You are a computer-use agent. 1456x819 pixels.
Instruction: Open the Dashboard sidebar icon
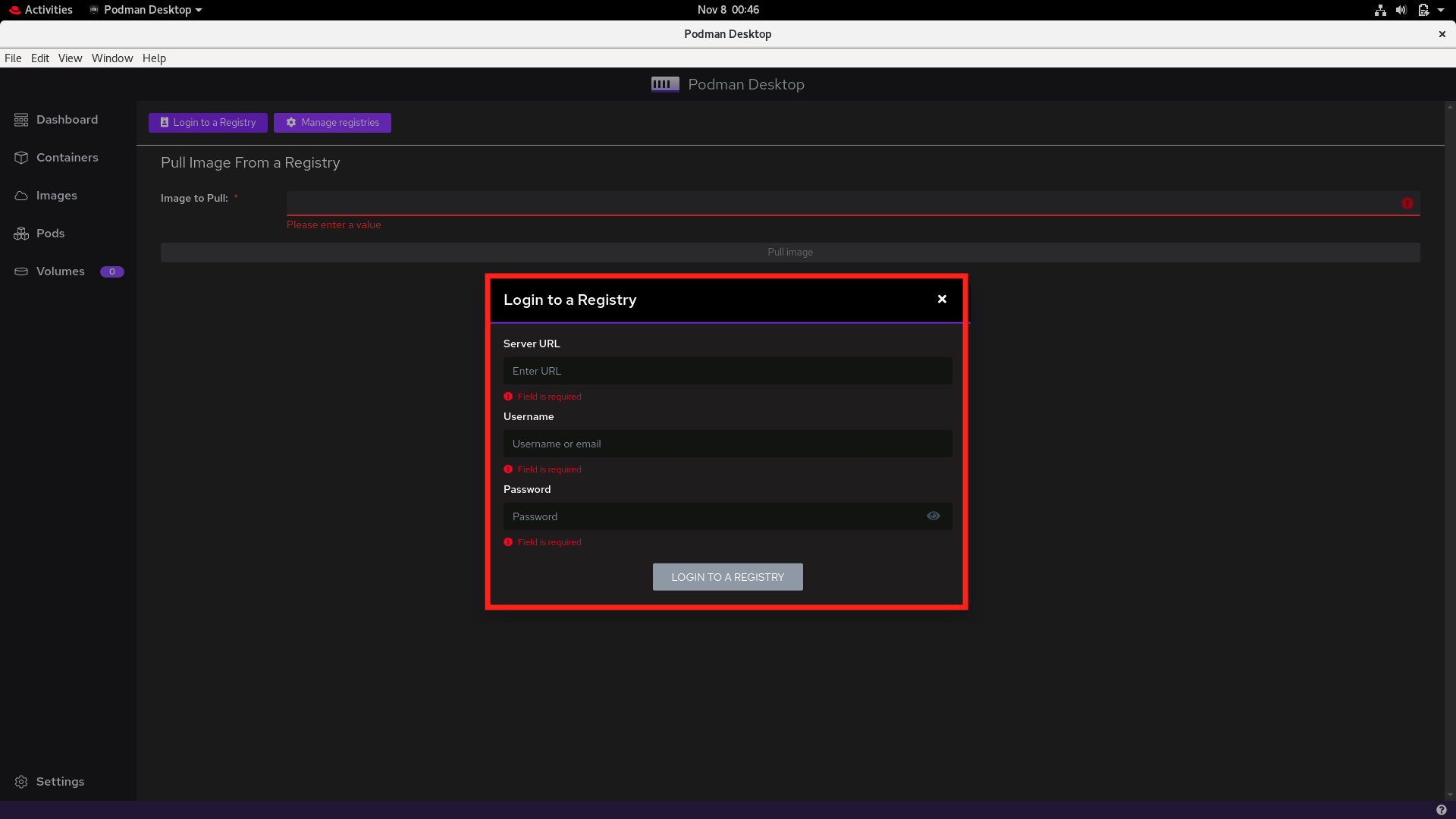tap(21, 120)
